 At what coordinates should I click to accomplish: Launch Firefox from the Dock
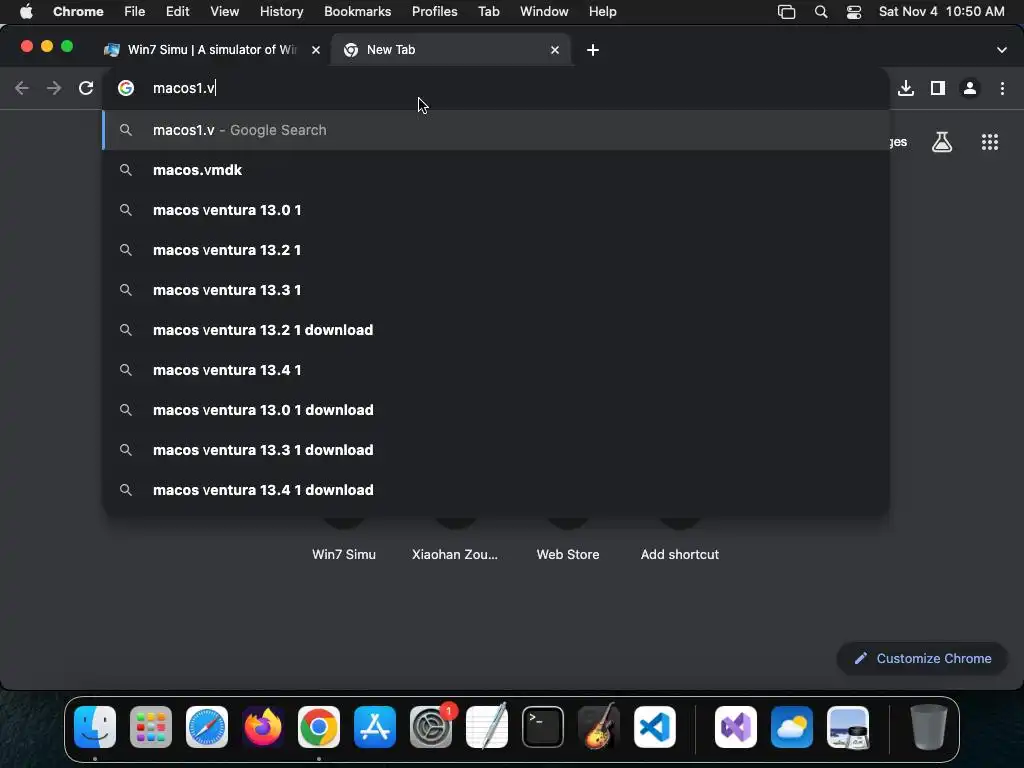[263, 727]
